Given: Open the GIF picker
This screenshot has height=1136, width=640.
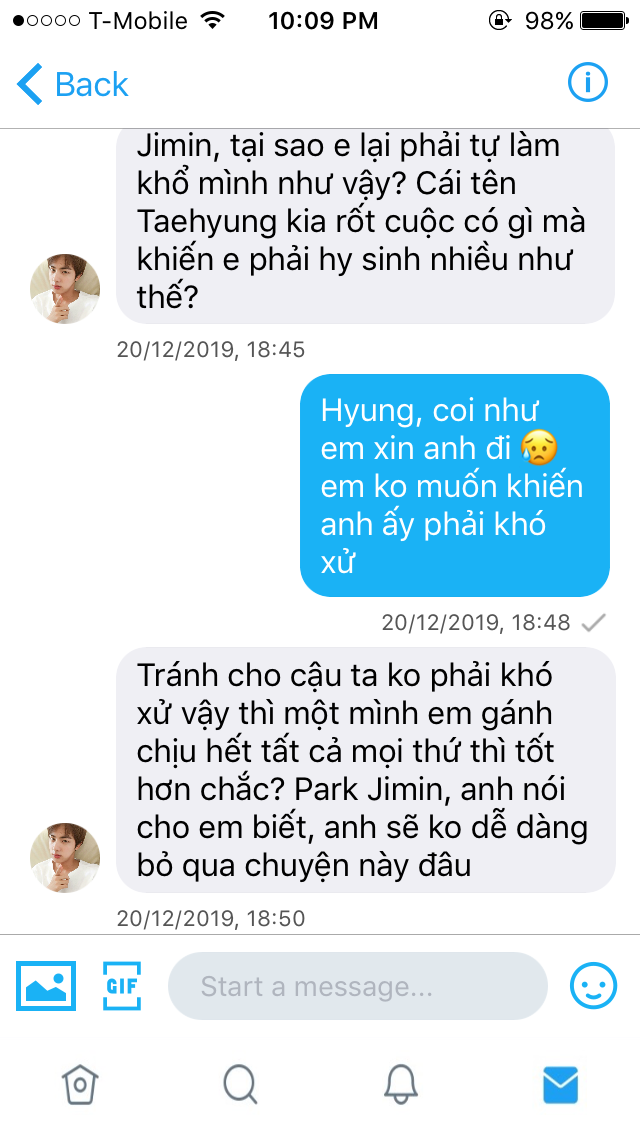Looking at the screenshot, I should point(122,985).
